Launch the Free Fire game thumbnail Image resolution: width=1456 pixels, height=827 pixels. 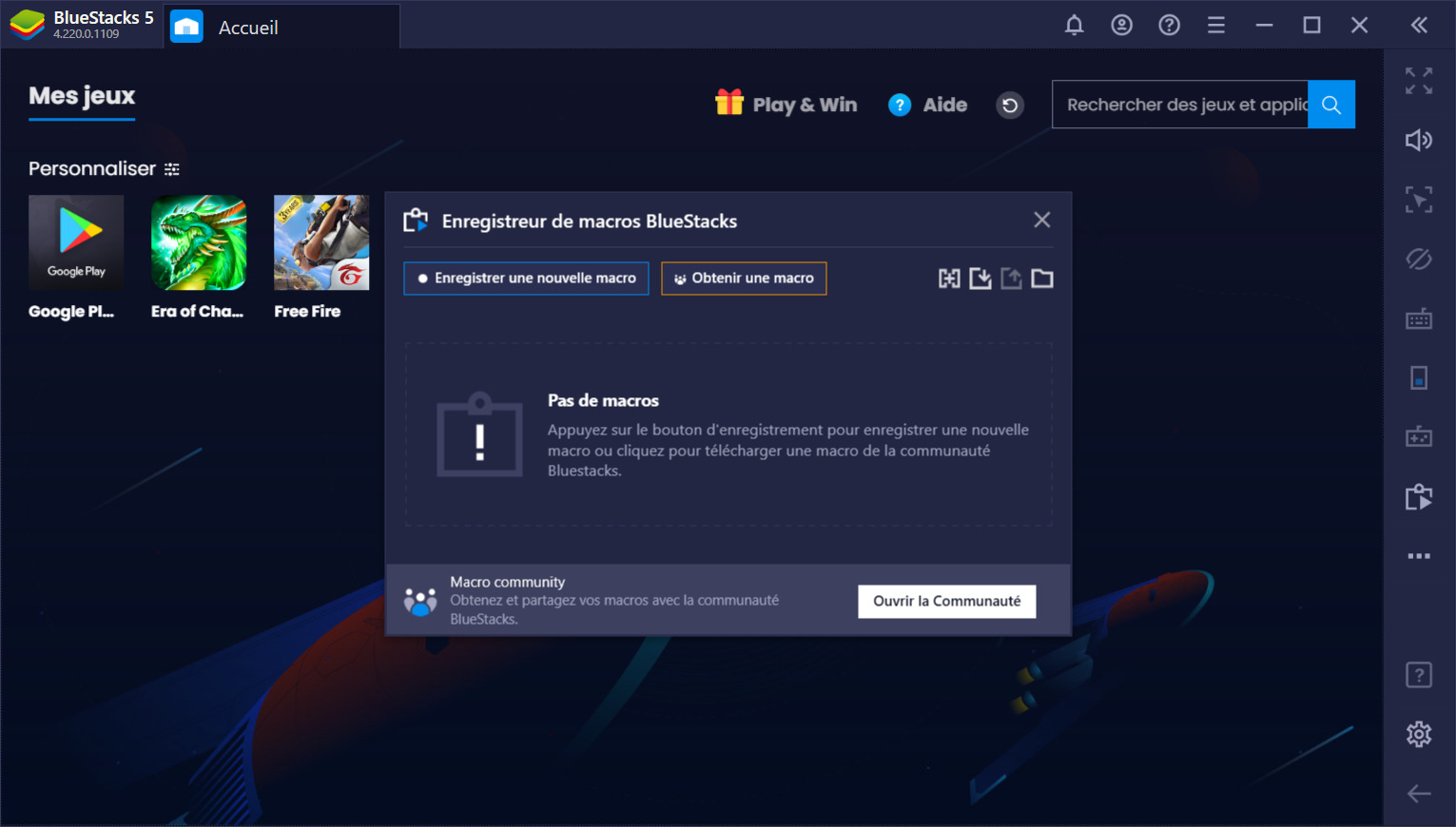tap(321, 242)
